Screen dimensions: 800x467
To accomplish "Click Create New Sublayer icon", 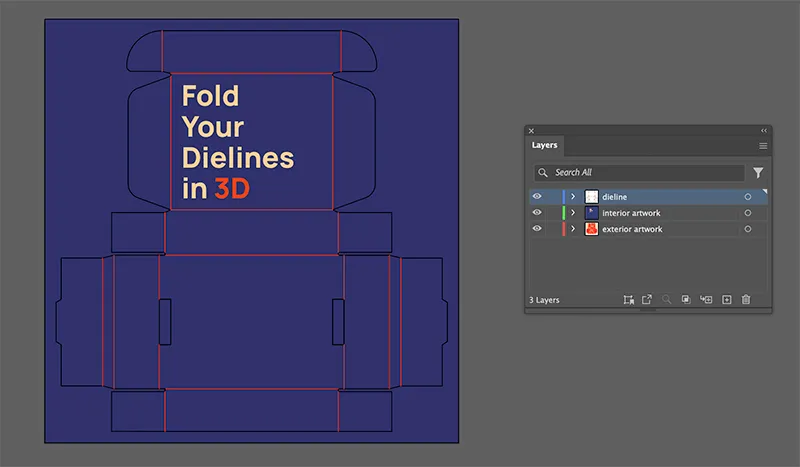I will pos(706,300).
